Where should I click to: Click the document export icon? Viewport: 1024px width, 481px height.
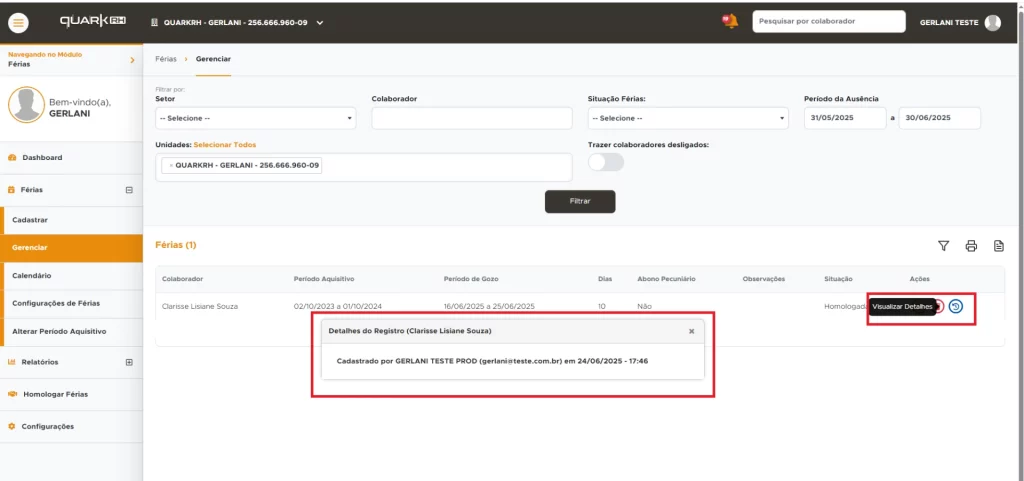[998, 246]
